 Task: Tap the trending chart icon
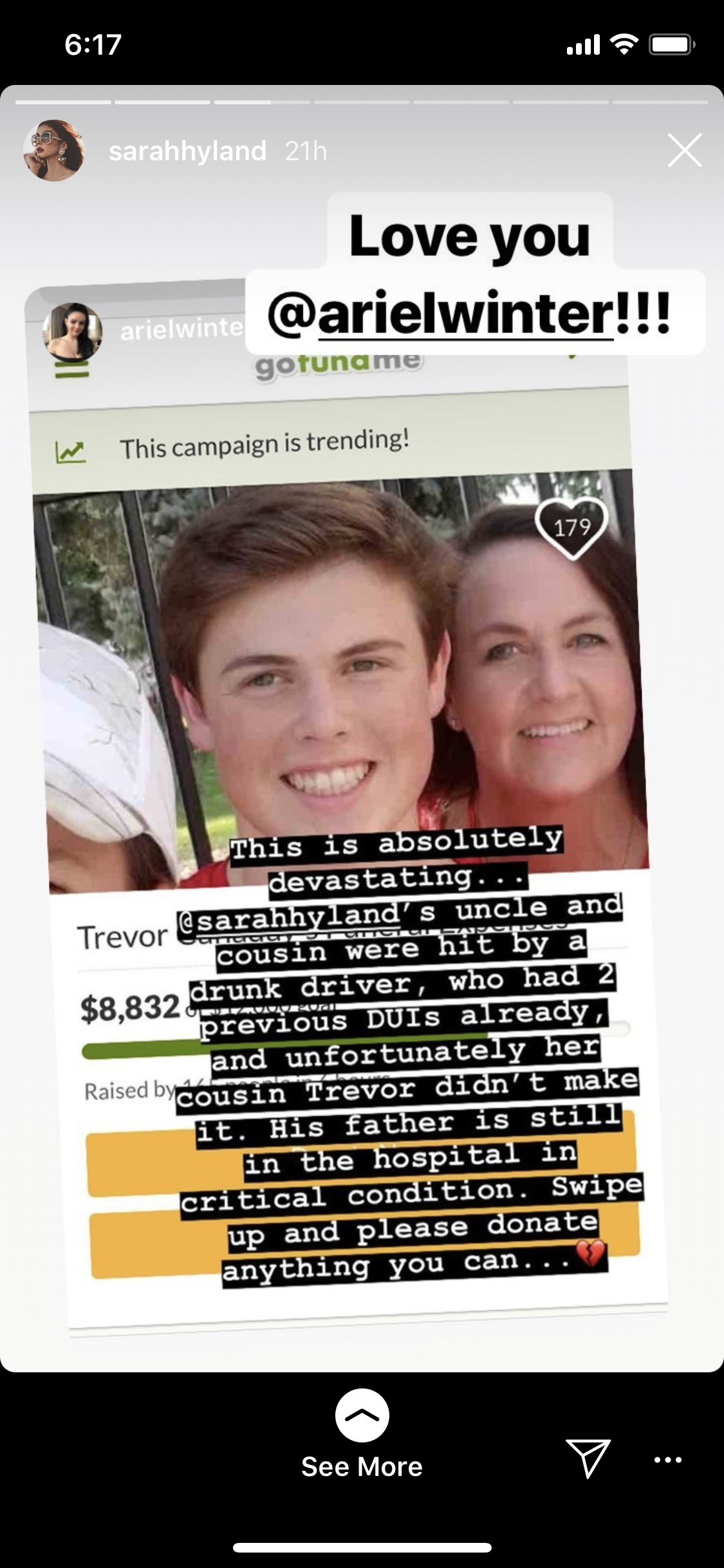(70, 453)
